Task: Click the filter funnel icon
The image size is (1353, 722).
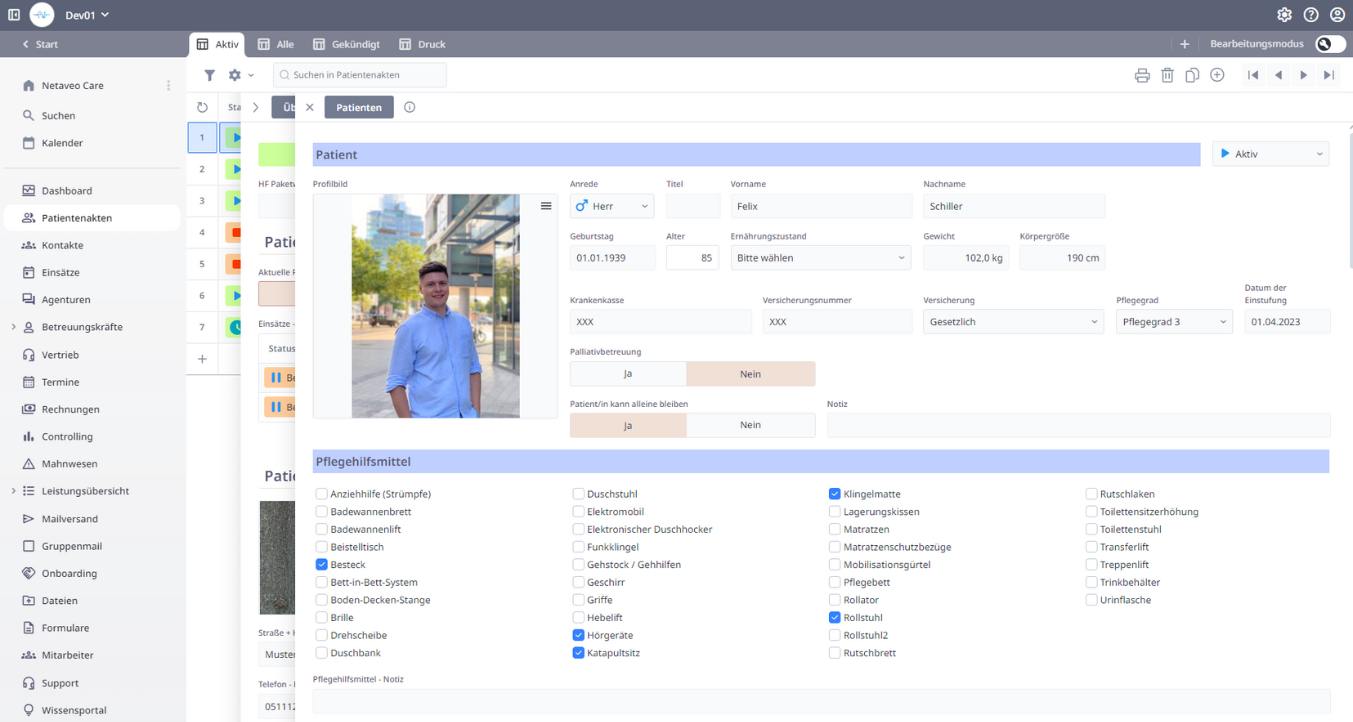Action: point(210,75)
